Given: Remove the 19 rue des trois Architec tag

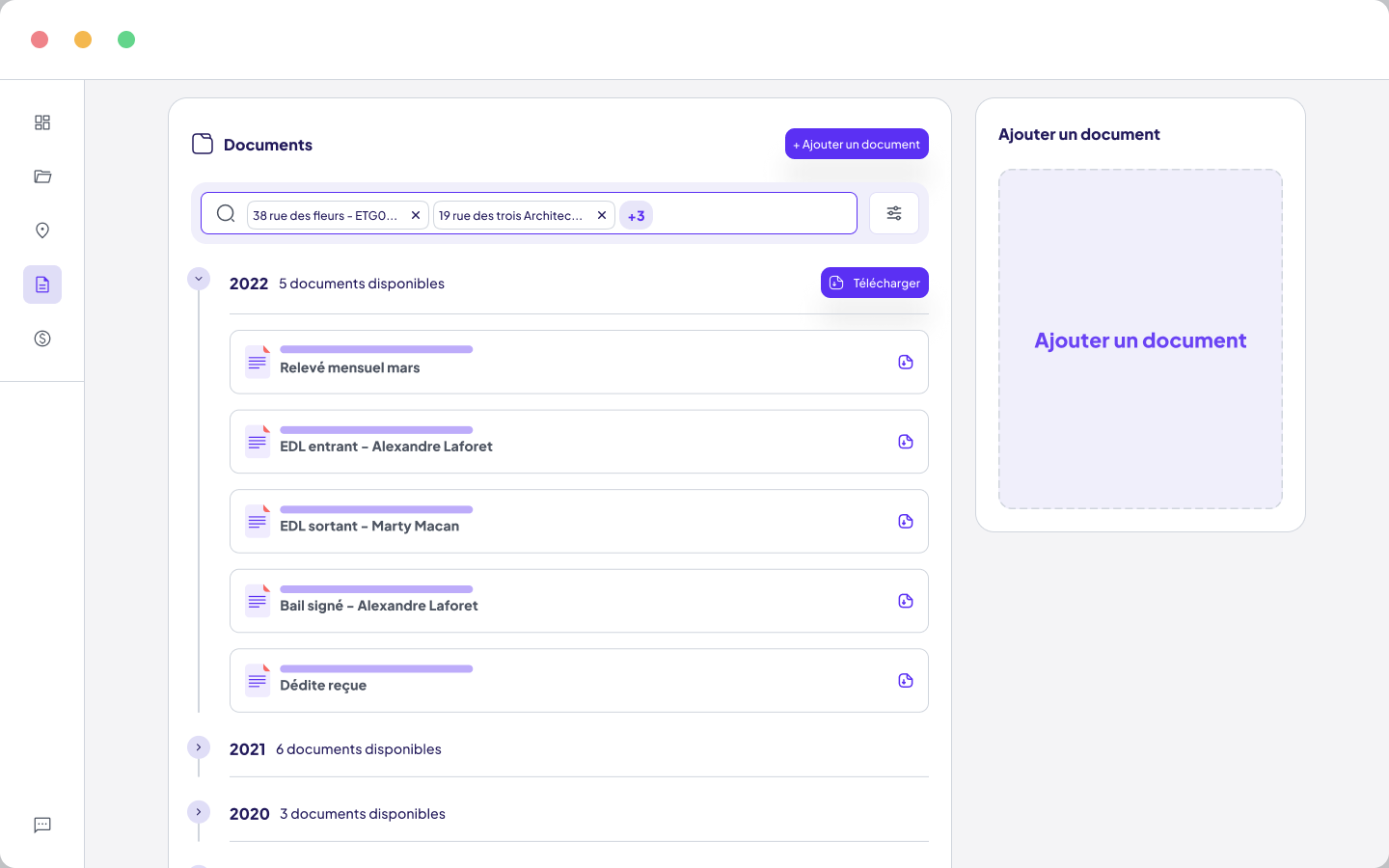Looking at the screenshot, I should tap(602, 215).
